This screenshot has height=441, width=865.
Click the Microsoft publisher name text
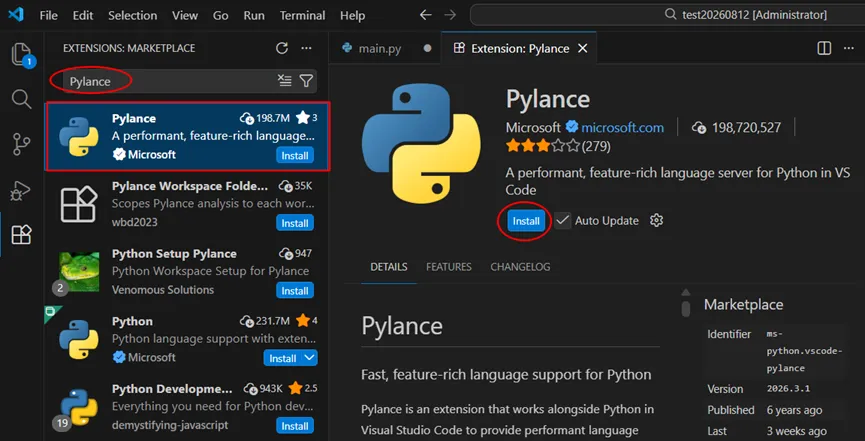(533, 127)
